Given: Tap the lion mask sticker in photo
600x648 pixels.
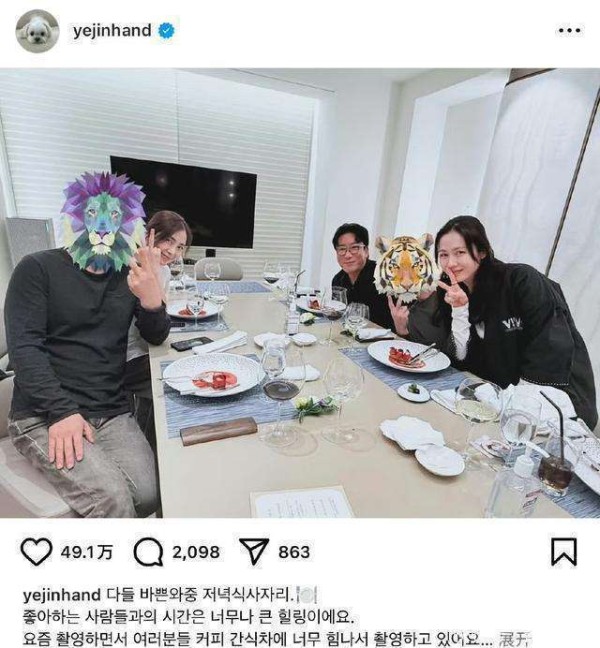Looking at the screenshot, I should coord(103,222).
